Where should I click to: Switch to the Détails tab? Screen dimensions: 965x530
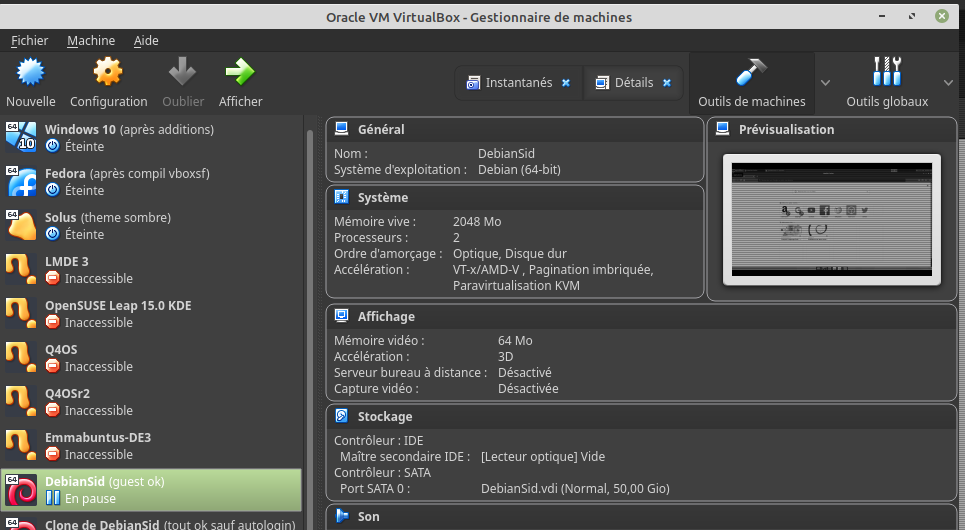point(633,82)
